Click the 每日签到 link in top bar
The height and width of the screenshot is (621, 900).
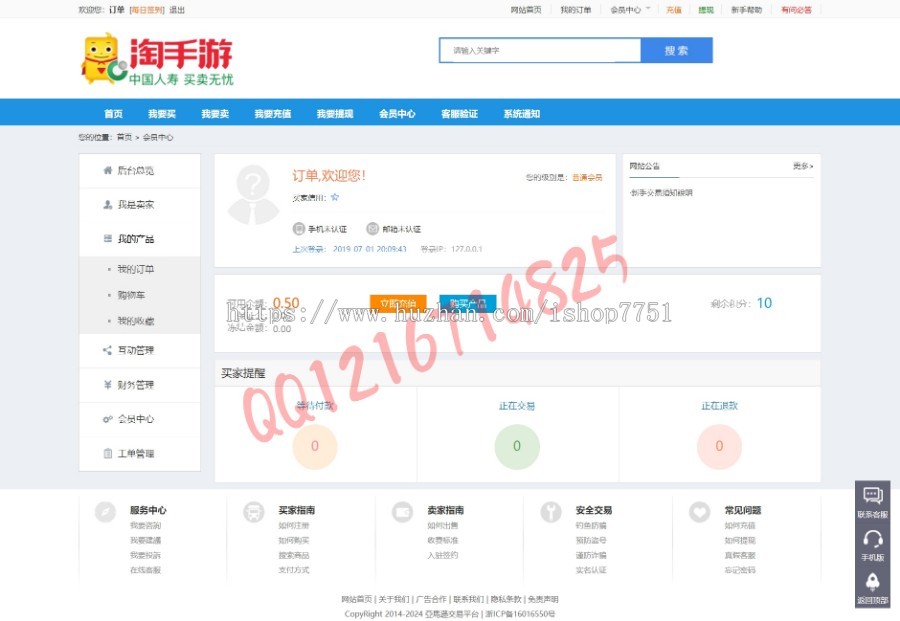pos(147,10)
